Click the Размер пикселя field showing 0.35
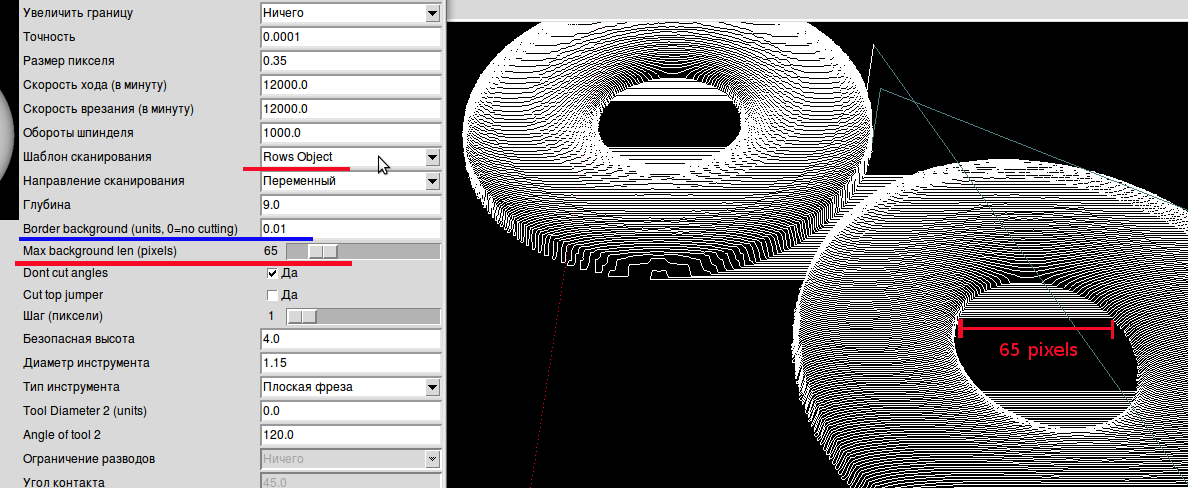Image resolution: width=1188 pixels, height=488 pixels. pyautogui.click(x=350, y=61)
